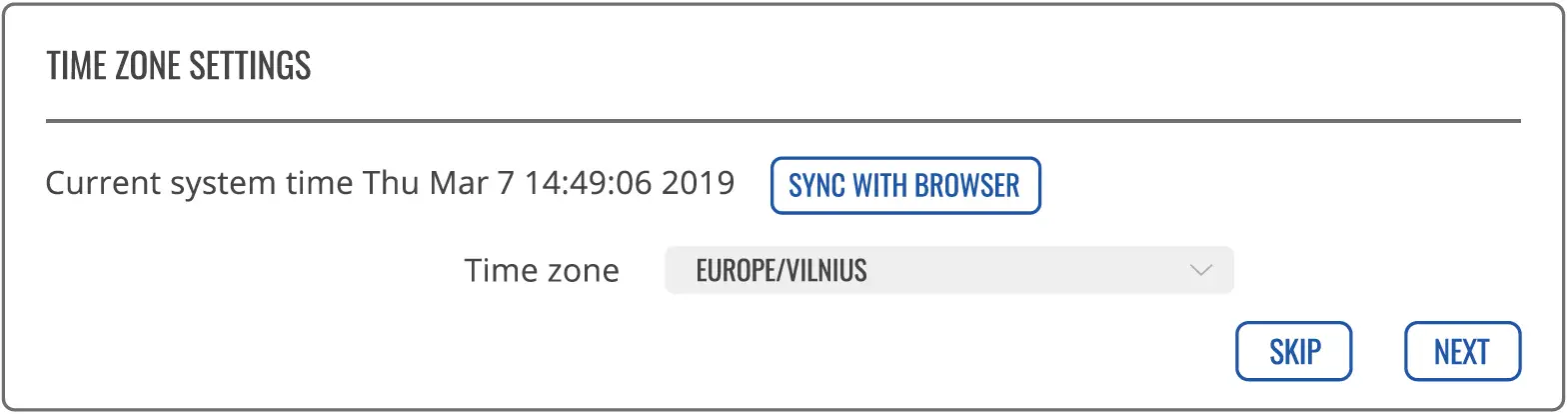1568x414 pixels.
Task: Click the horizontal divider under the heading
Action: [783, 121]
